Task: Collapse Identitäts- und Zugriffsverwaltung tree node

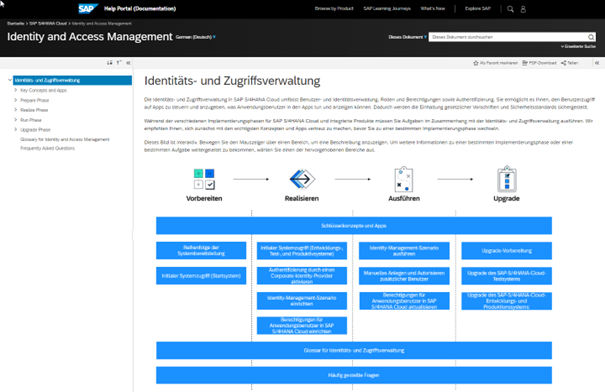Action: click(x=10, y=80)
